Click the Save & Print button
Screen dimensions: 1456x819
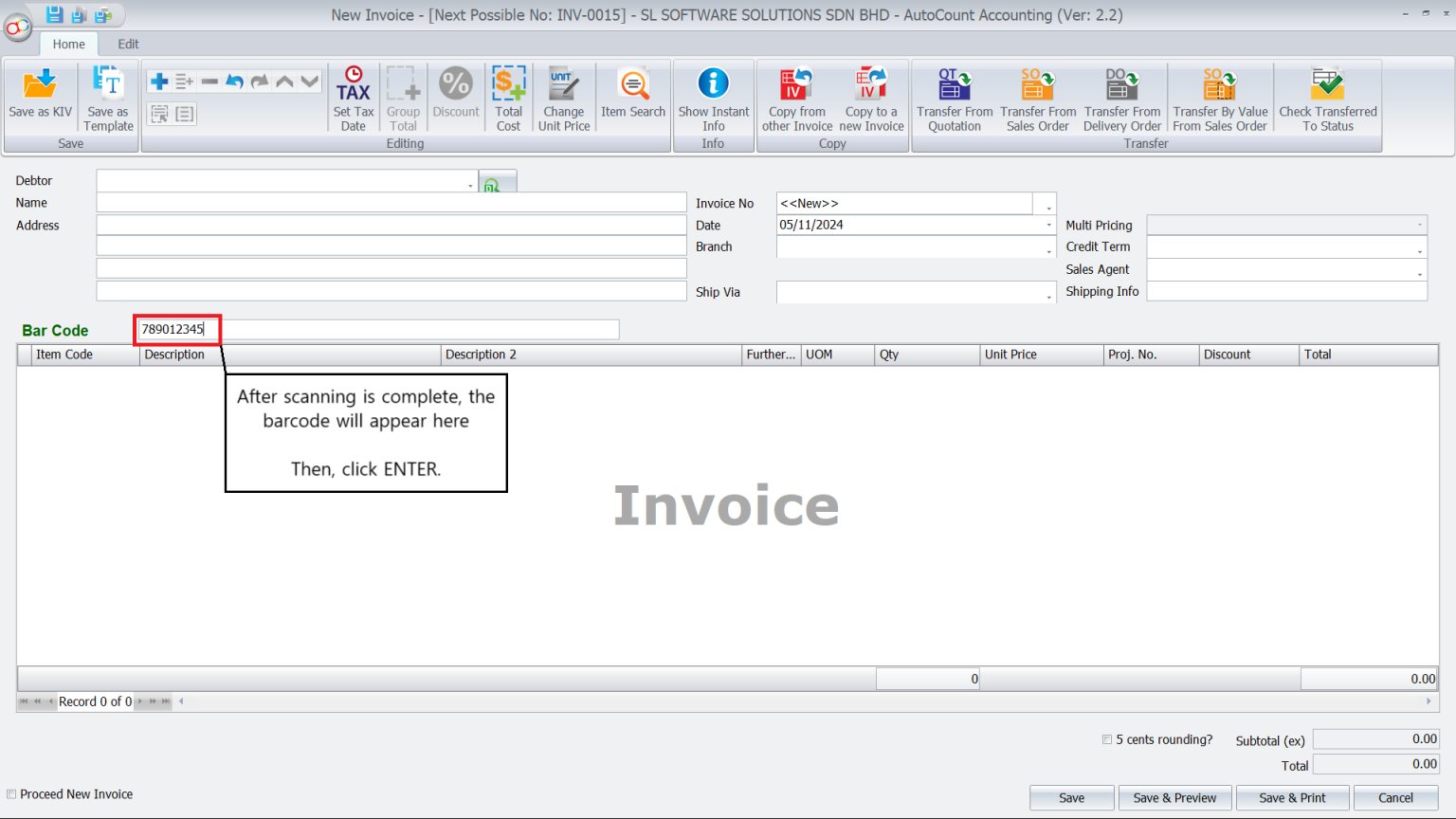[1293, 797]
